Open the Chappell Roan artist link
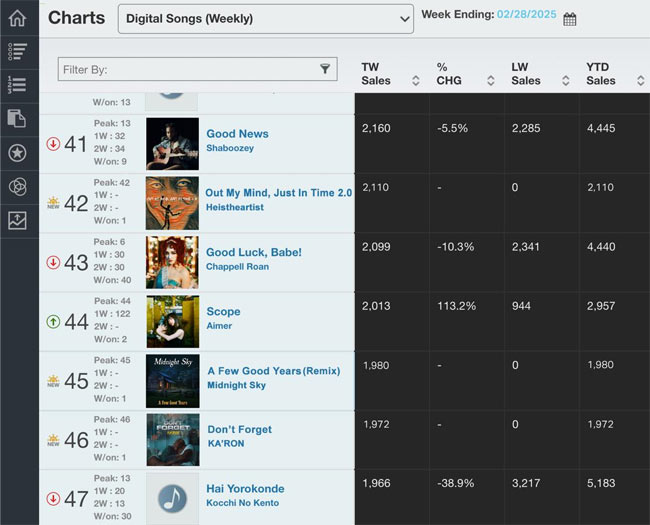Viewport: 650px width, 525px height. click(238, 267)
